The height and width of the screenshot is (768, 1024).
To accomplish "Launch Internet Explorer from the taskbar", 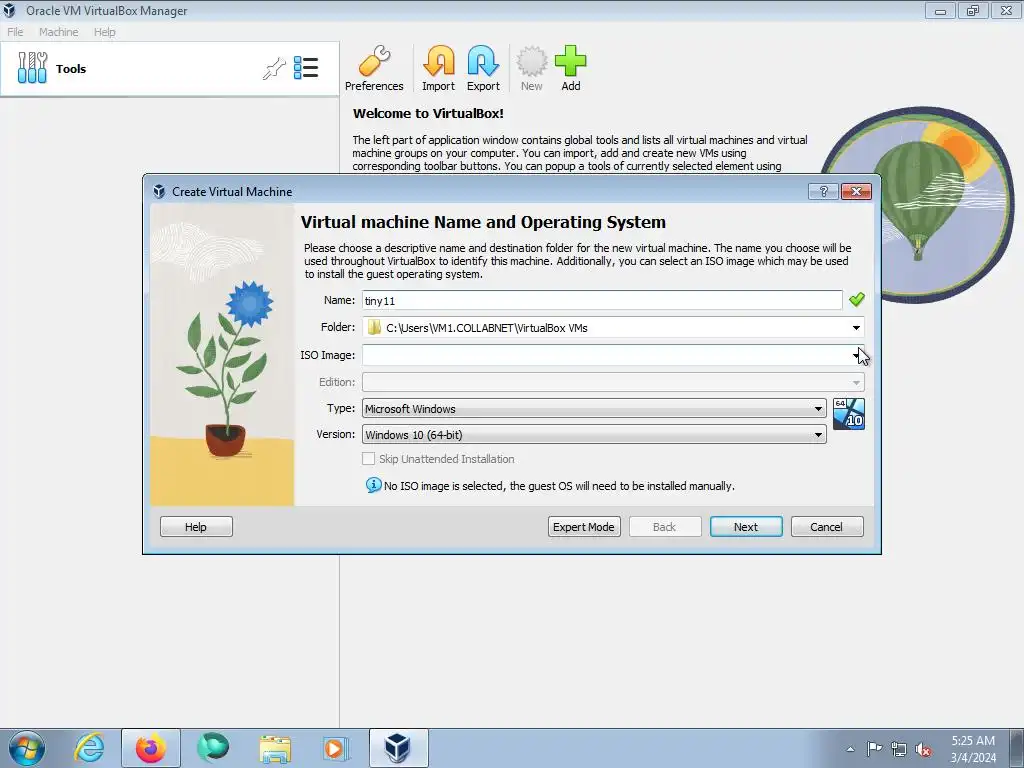I will click(x=89, y=748).
